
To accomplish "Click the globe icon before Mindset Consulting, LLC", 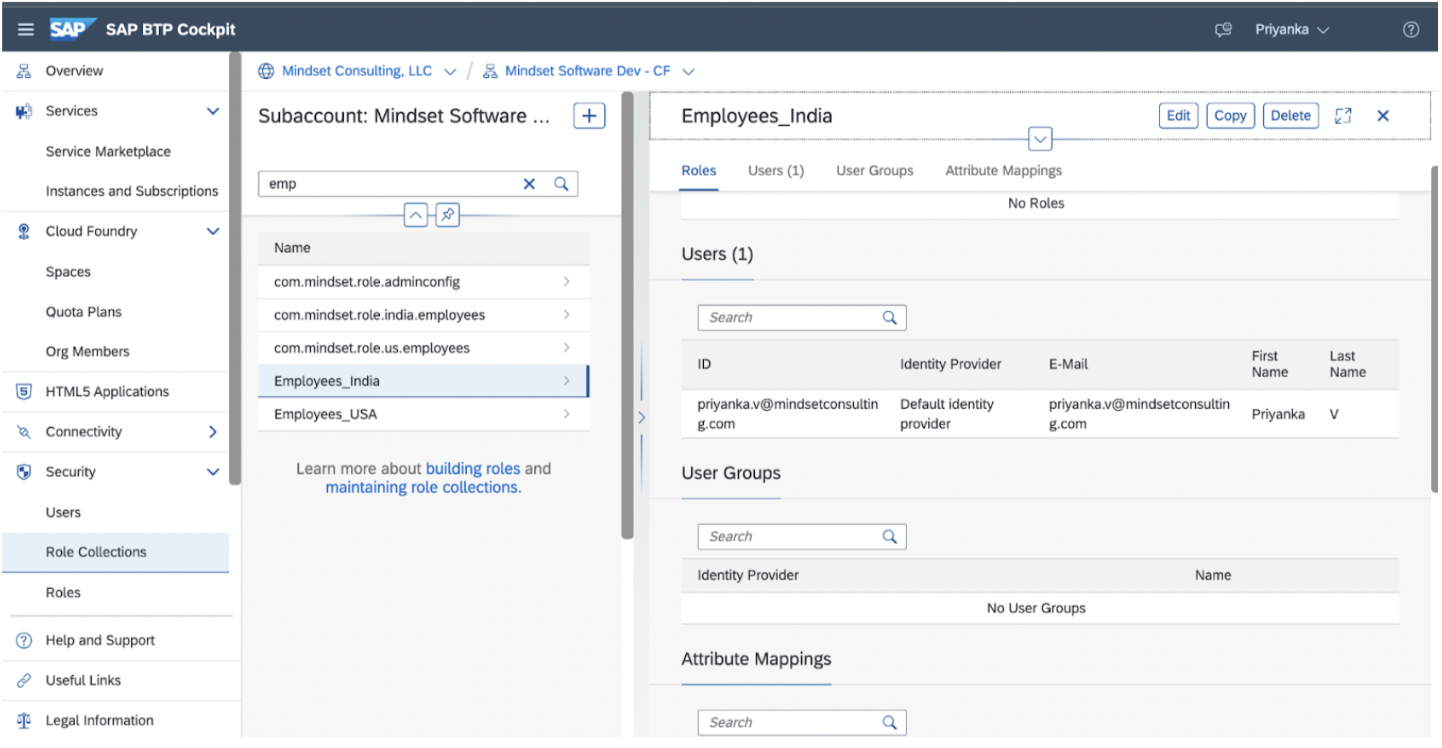I will (x=266, y=70).
